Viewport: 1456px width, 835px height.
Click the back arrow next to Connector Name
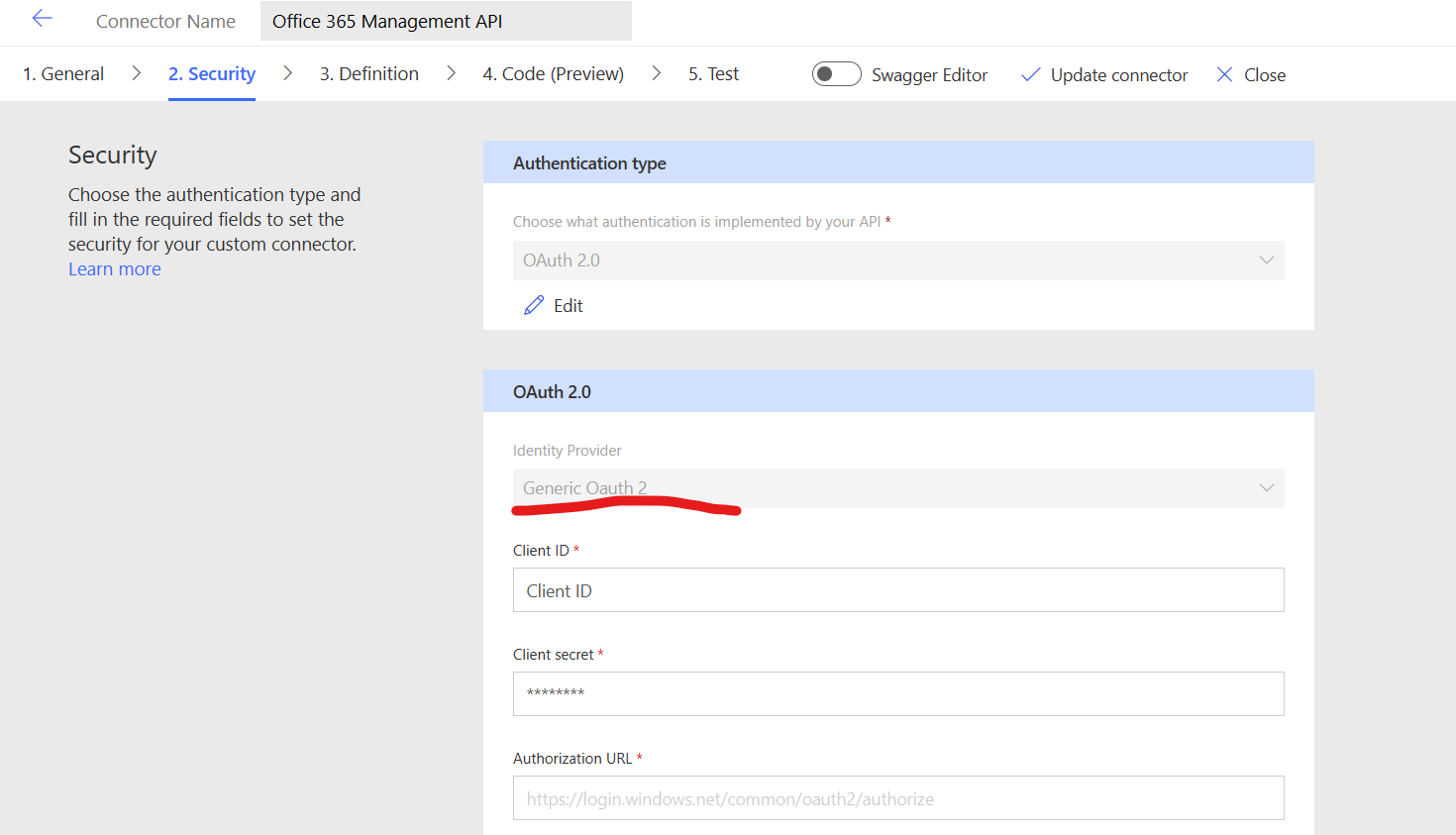pyautogui.click(x=42, y=17)
